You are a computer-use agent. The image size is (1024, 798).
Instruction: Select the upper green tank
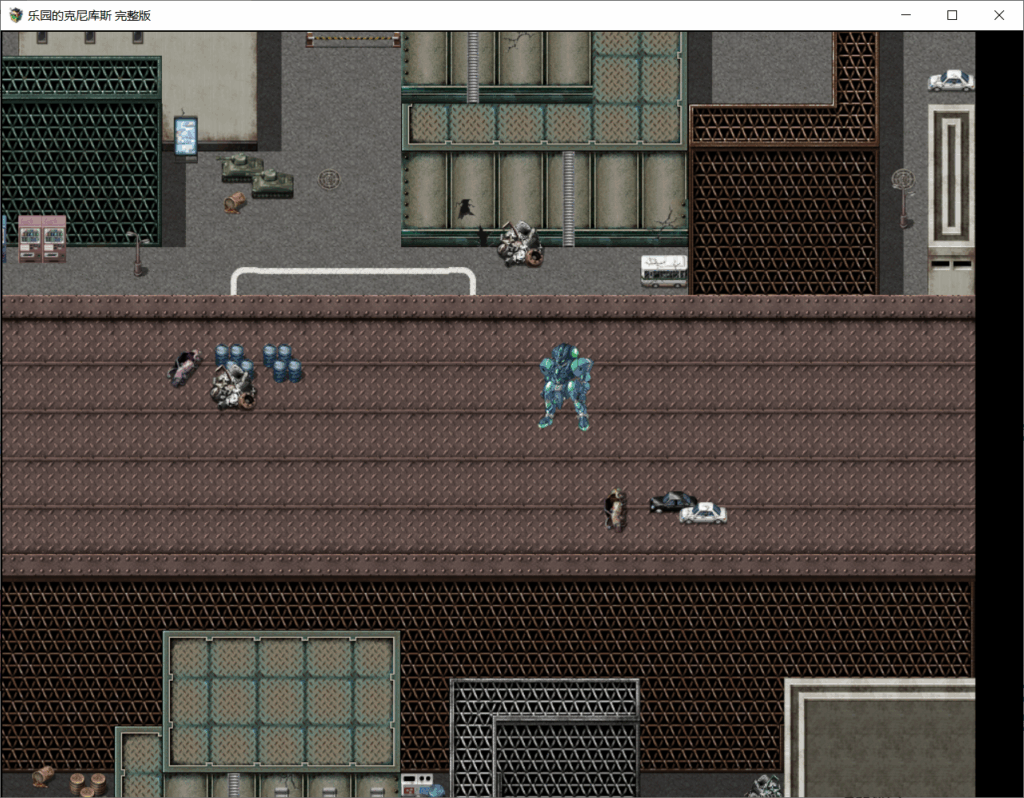point(241,167)
